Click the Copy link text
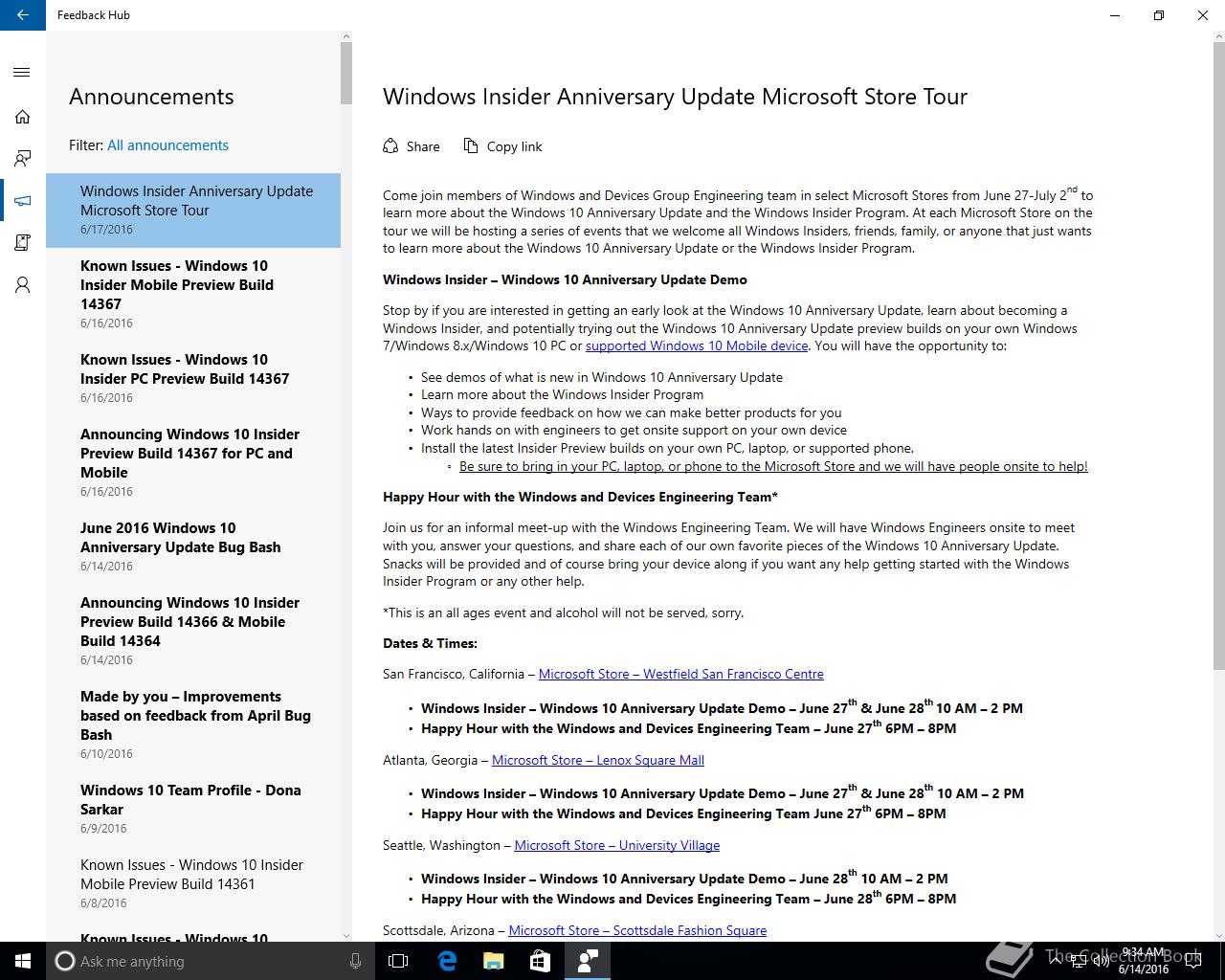1225x980 pixels. pos(515,146)
